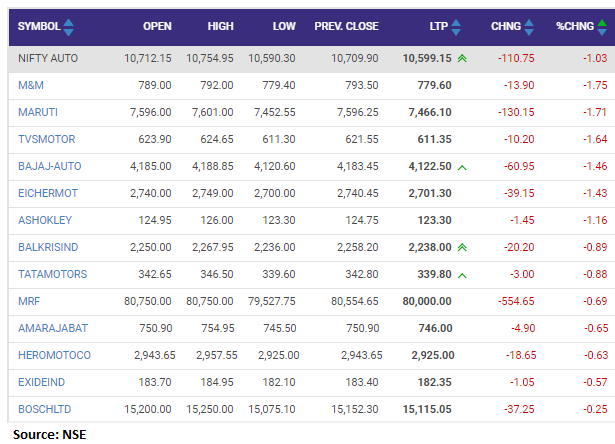The height and width of the screenshot is (444, 615).
Task: Select the HEROMOTOCO symbol link
Action: tap(54, 355)
